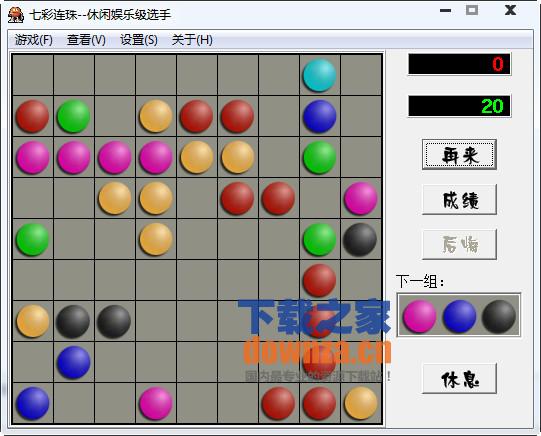Open the 关于(H) menu
Image resolution: width=541 pixels, height=436 pixels.
pos(192,40)
